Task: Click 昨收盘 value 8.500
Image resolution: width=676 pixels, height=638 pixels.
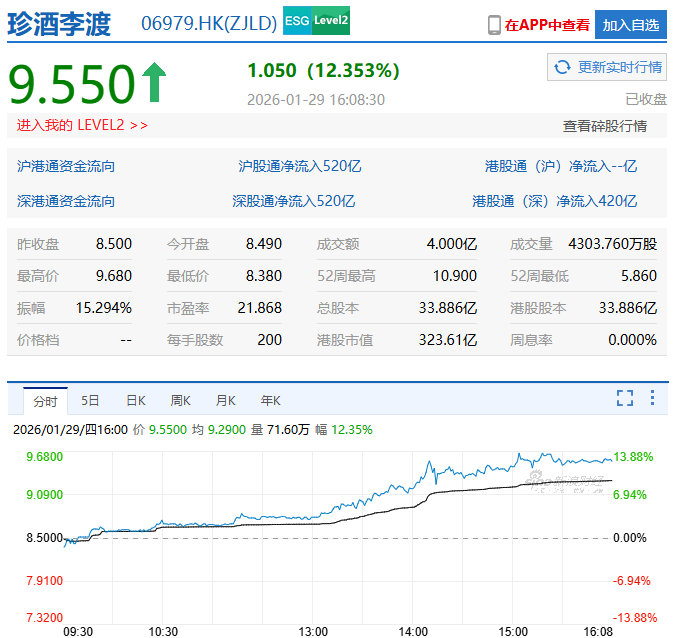Action: point(114,244)
